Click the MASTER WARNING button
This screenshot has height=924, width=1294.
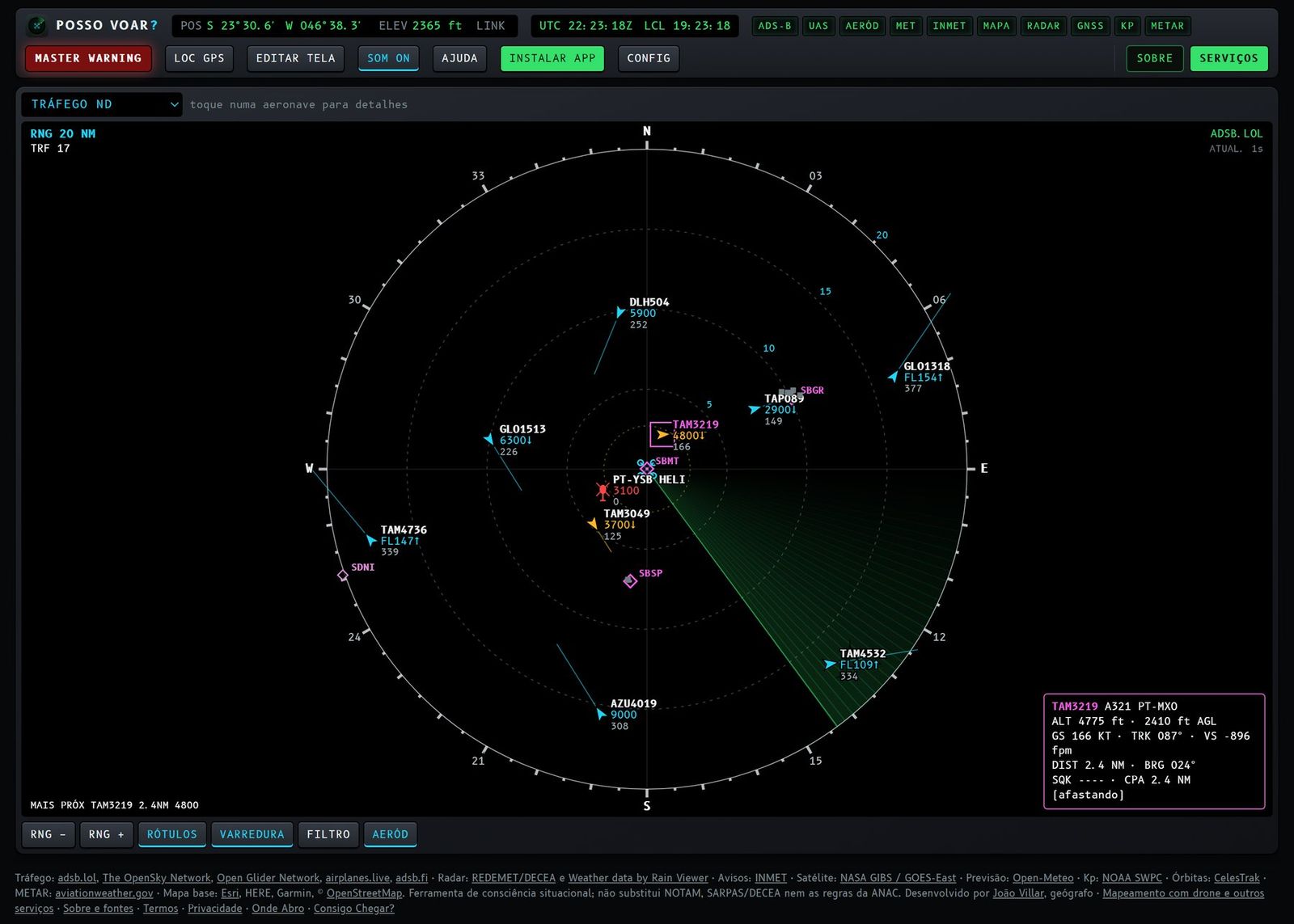pos(88,58)
